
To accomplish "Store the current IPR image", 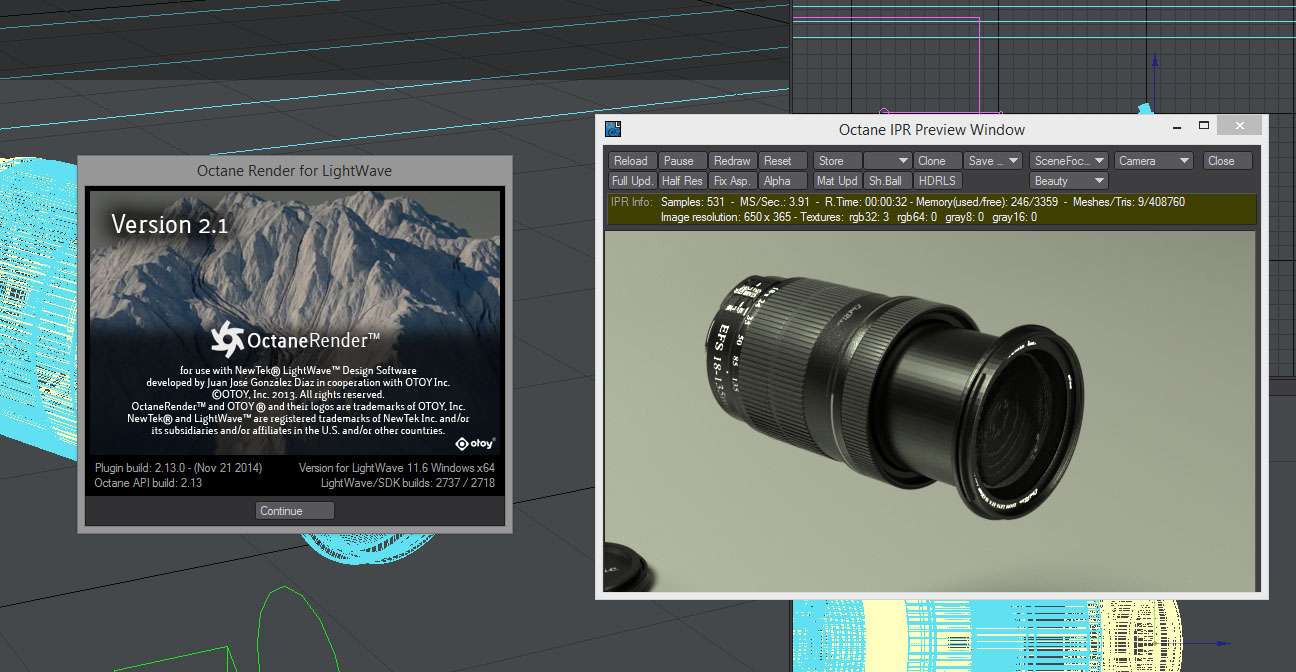I will (x=837, y=161).
